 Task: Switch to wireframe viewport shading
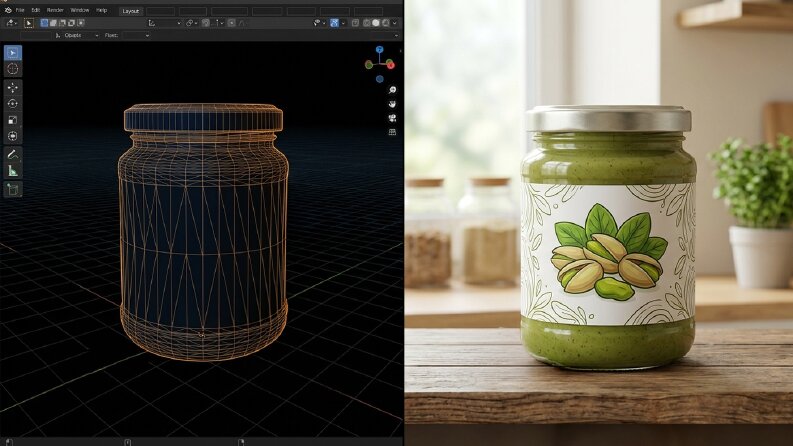pos(367,23)
